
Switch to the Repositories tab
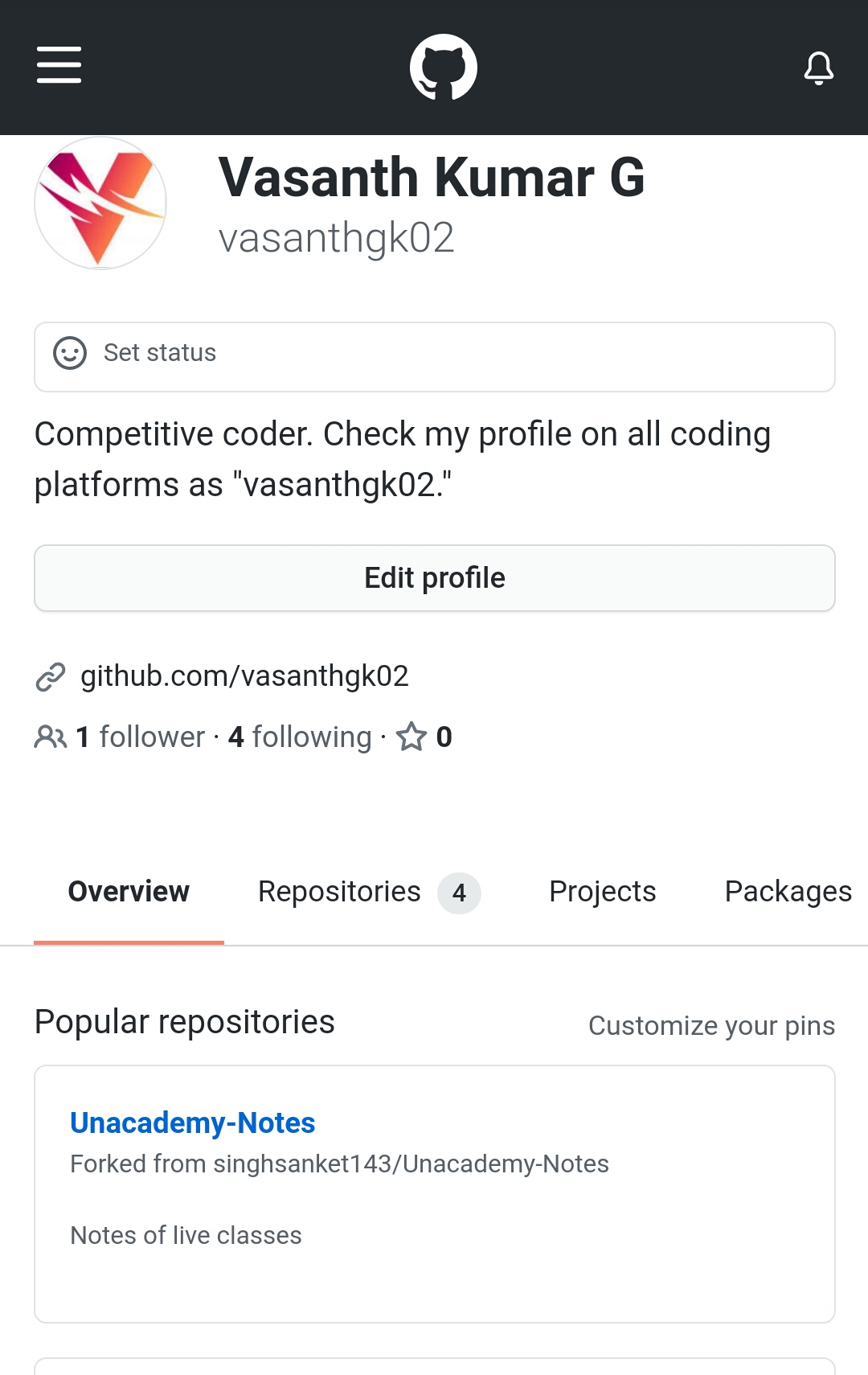coord(368,892)
